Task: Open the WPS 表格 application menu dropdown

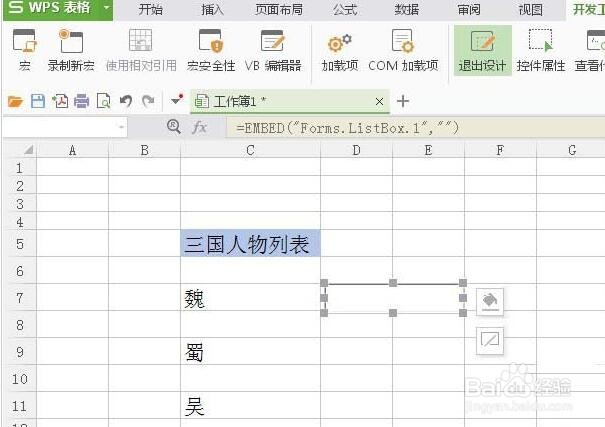Action: (x=106, y=8)
